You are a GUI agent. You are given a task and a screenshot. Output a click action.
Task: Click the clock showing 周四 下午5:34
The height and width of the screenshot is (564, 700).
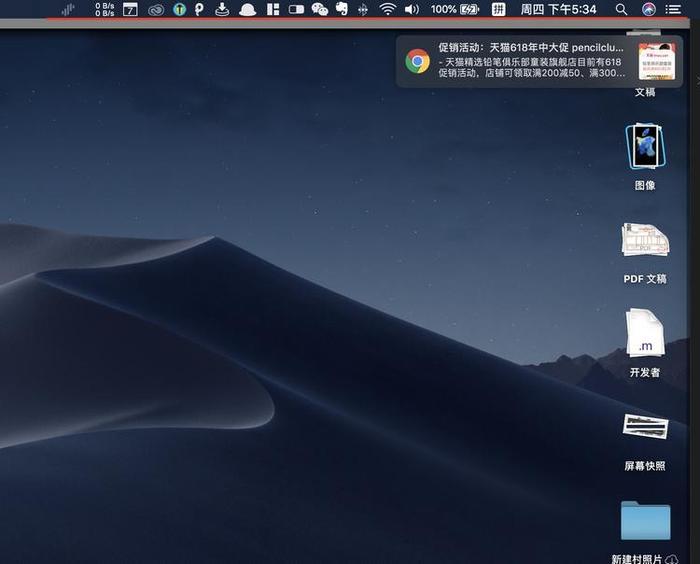coord(558,9)
